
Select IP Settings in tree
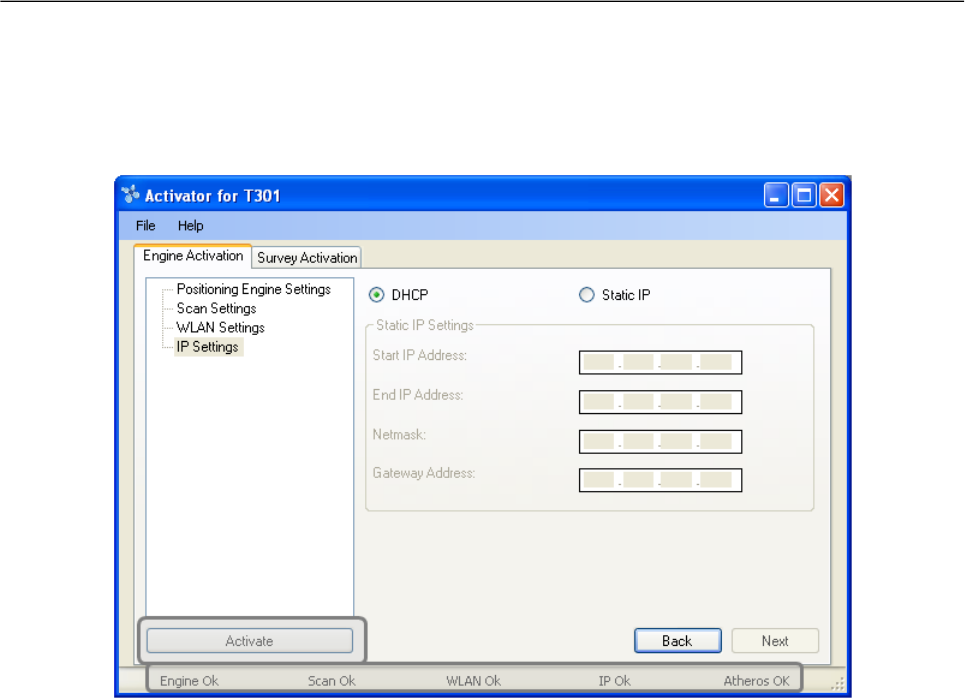click(x=207, y=347)
